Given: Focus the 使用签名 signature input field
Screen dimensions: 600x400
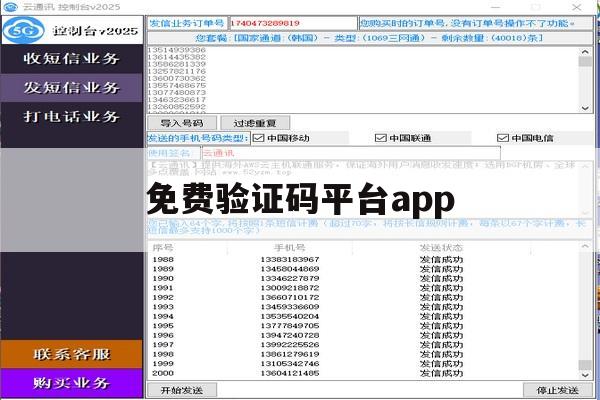Looking at the screenshot, I should (x=351, y=153).
